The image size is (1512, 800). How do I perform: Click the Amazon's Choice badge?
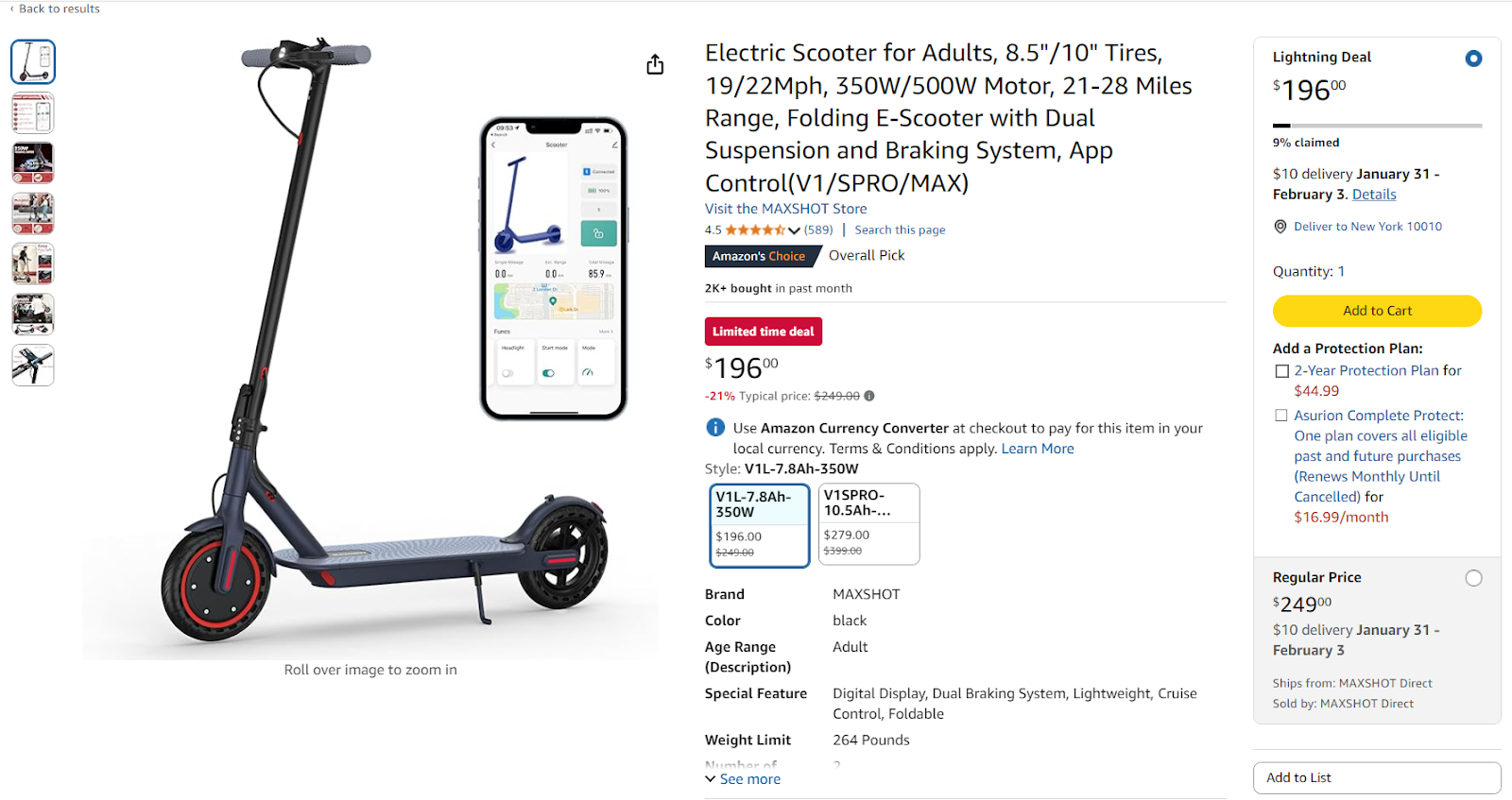pyautogui.click(x=762, y=255)
